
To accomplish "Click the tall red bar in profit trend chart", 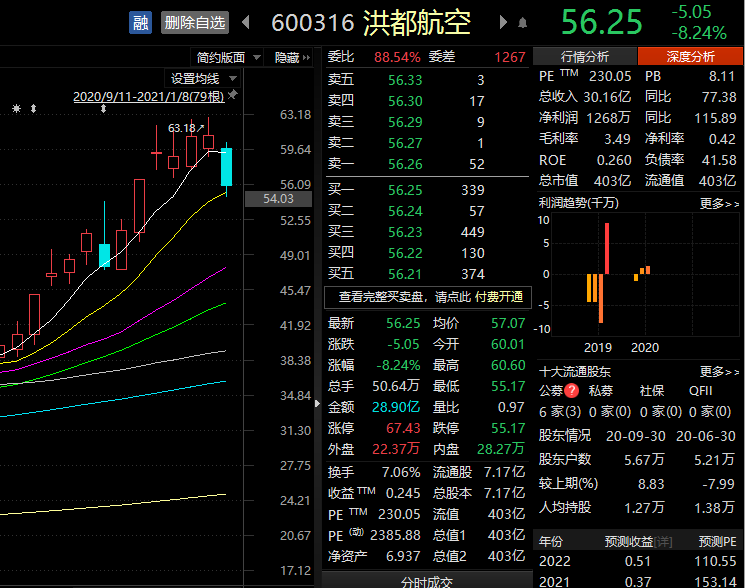I will 607,248.
